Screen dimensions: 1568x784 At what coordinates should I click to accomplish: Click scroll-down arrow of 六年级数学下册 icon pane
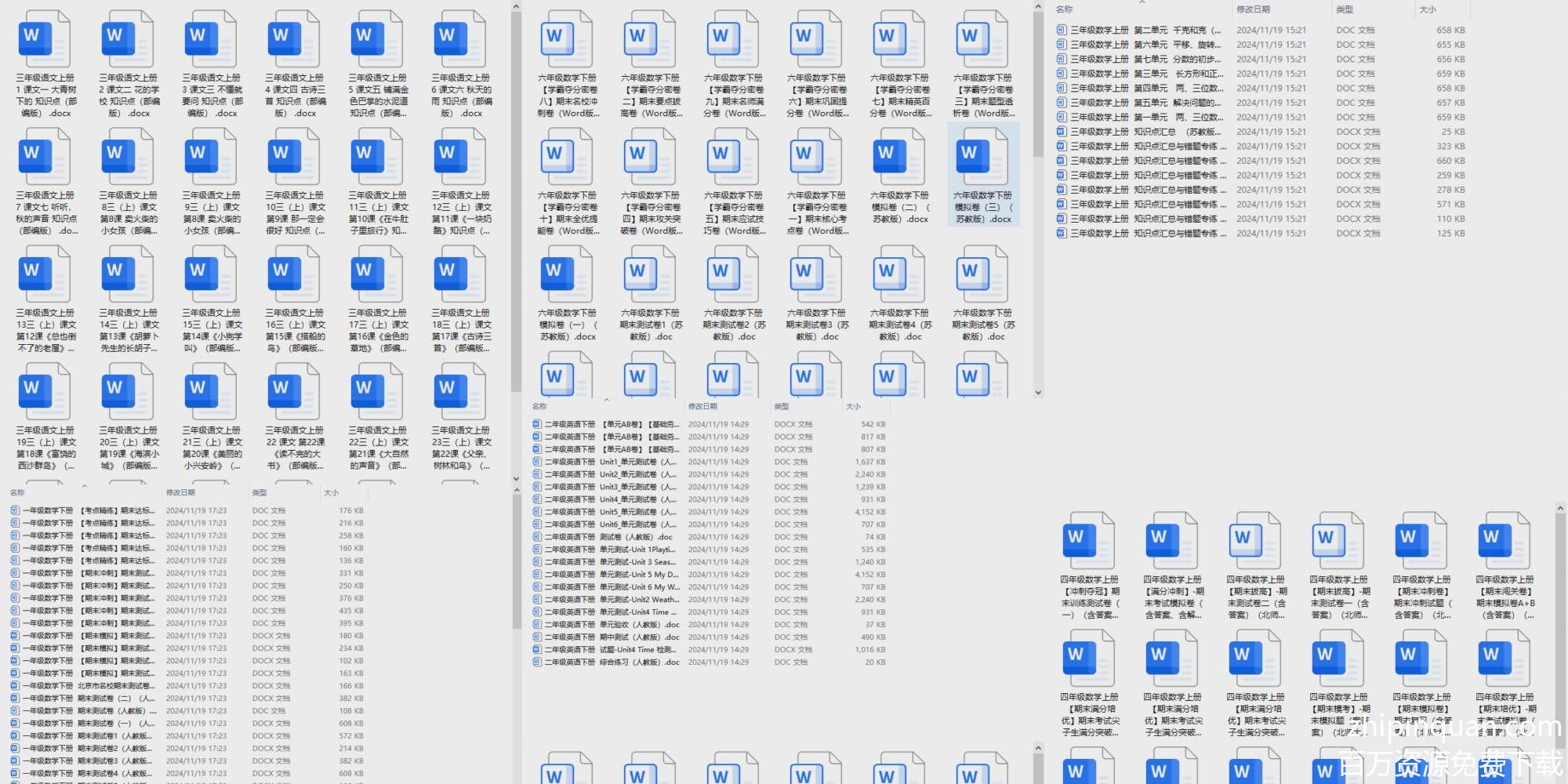(x=1038, y=393)
